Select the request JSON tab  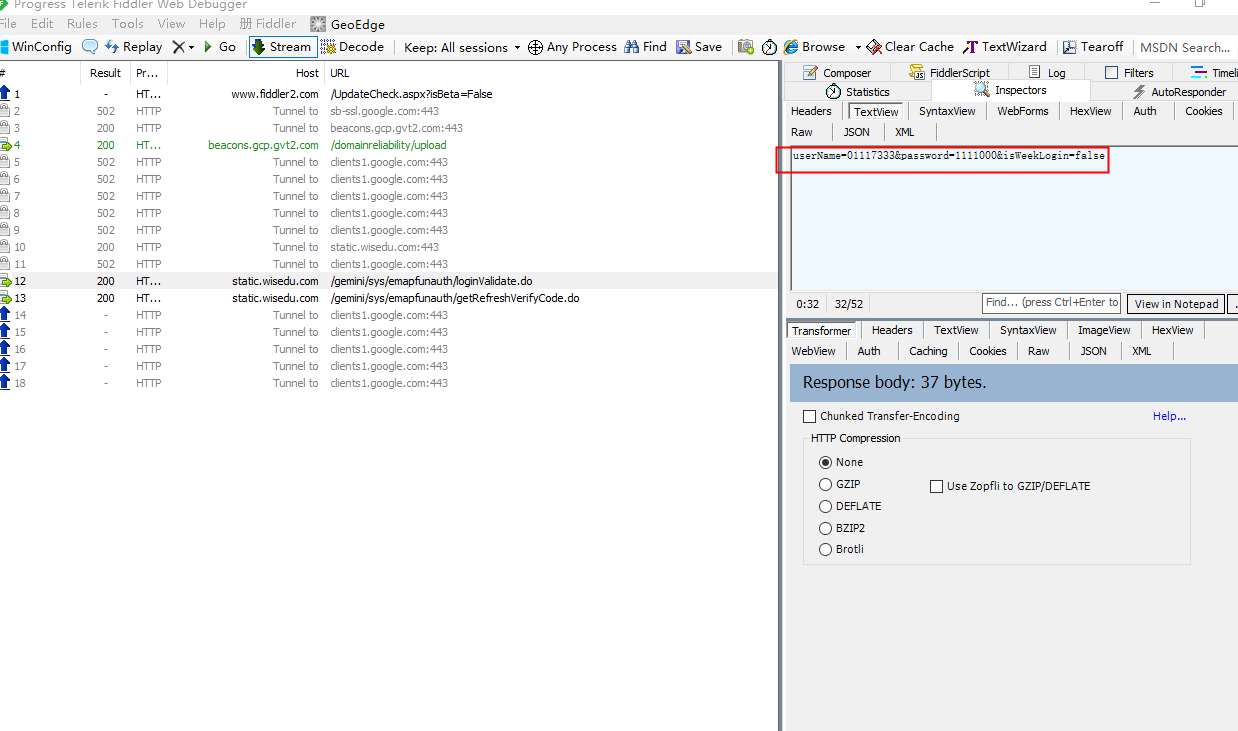(x=856, y=132)
